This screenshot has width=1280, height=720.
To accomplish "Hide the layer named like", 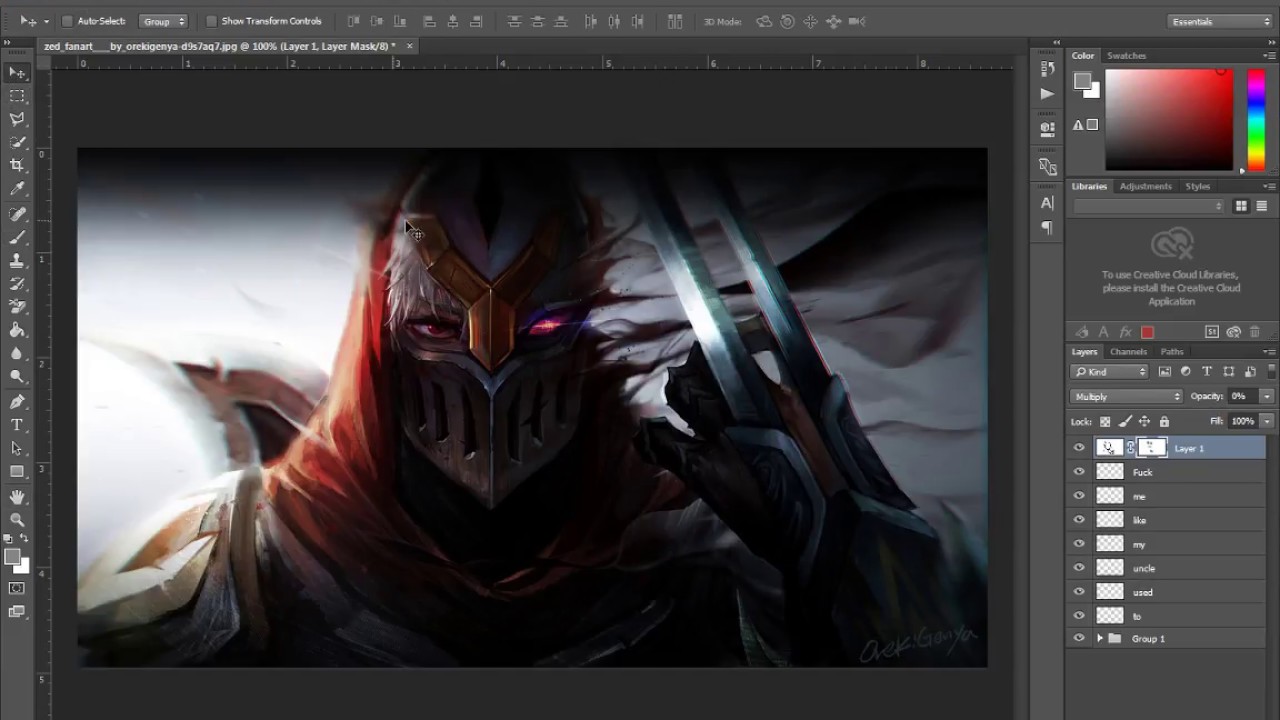I will pos(1079,520).
